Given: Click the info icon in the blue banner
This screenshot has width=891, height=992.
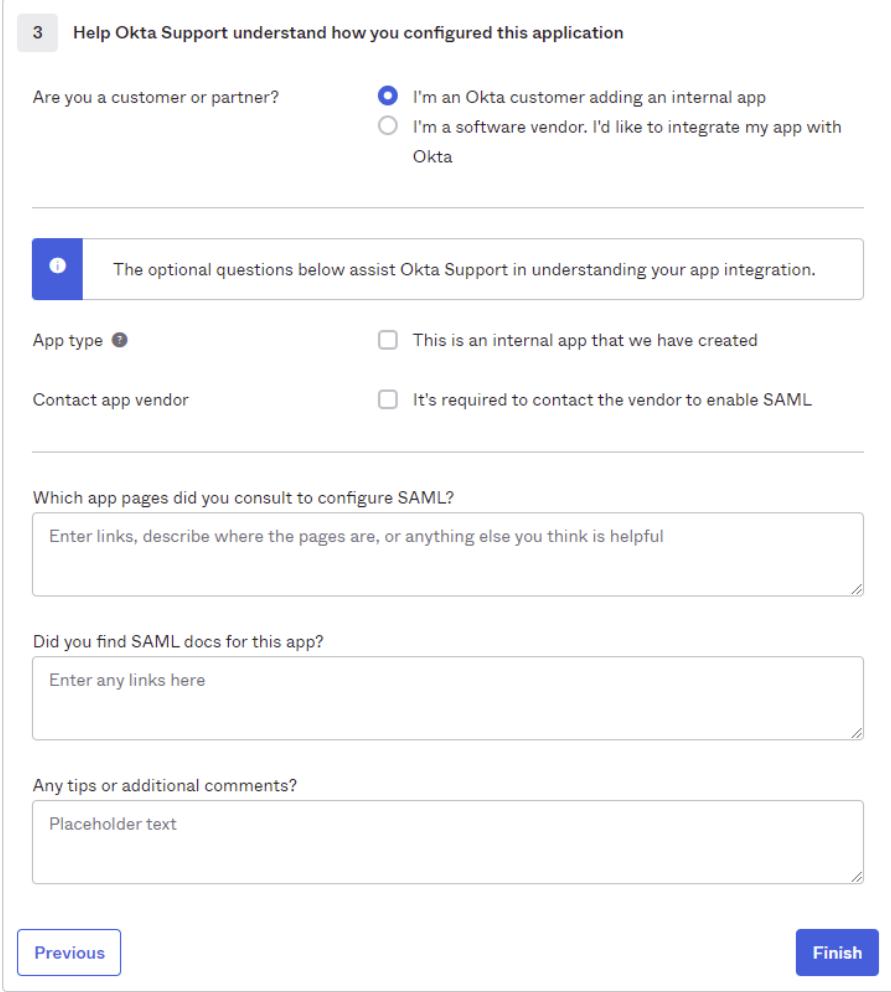Looking at the screenshot, I should pyautogui.click(x=57, y=263).
